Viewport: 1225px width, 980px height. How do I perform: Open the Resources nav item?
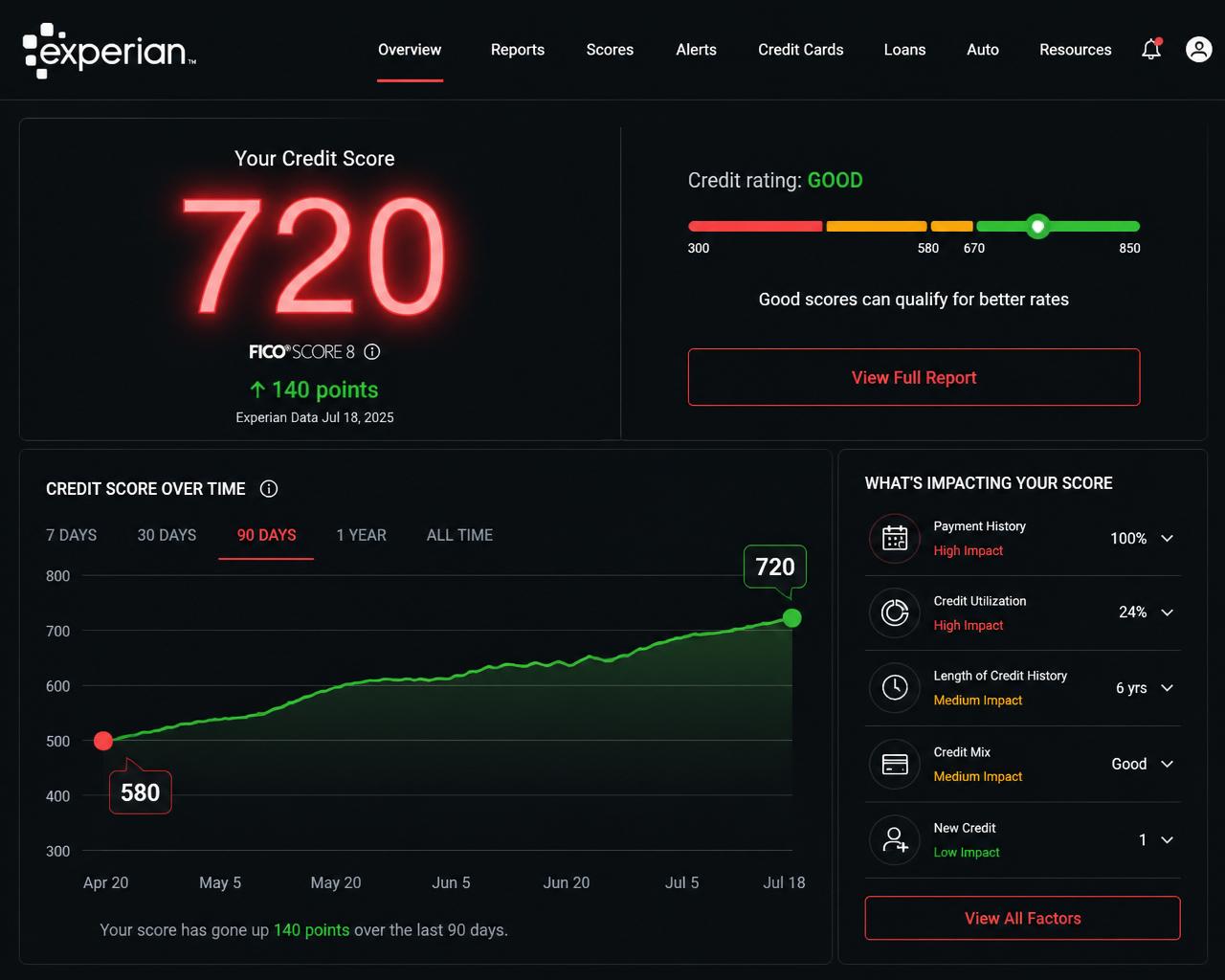point(1076,50)
